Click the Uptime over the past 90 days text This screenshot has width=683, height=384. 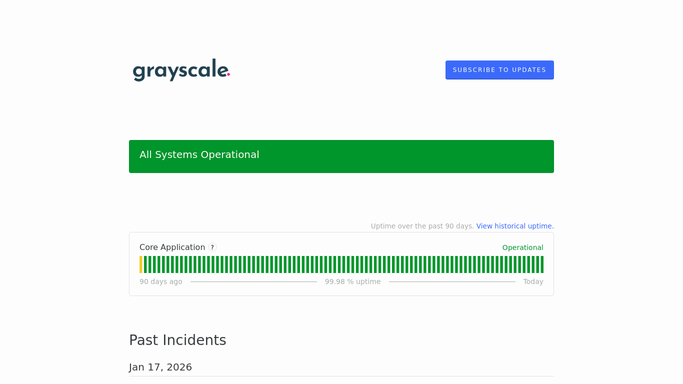pyautogui.click(x=422, y=226)
